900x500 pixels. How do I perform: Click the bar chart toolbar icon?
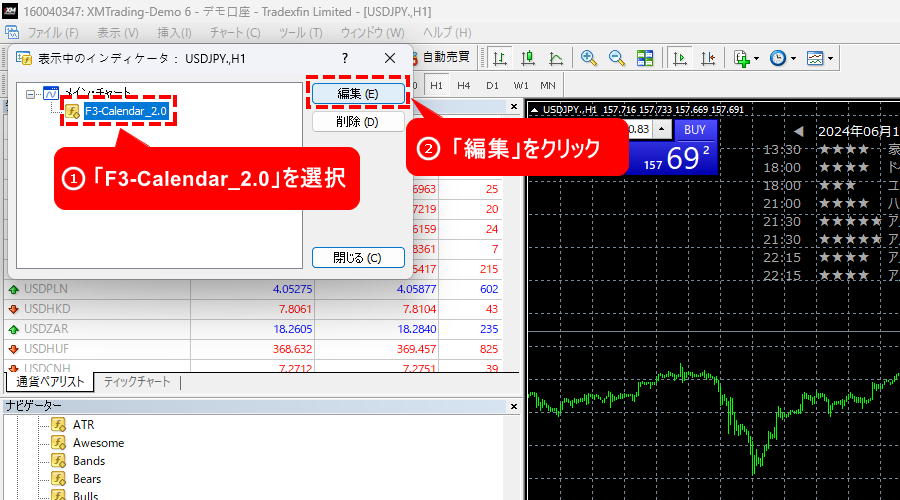pos(498,59)
